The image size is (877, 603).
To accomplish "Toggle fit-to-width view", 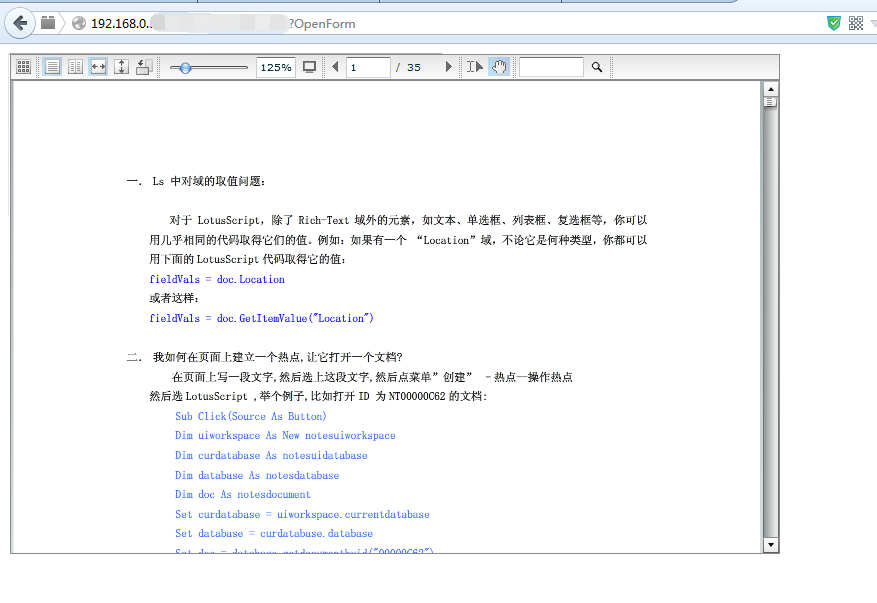I will pos(98,67).
